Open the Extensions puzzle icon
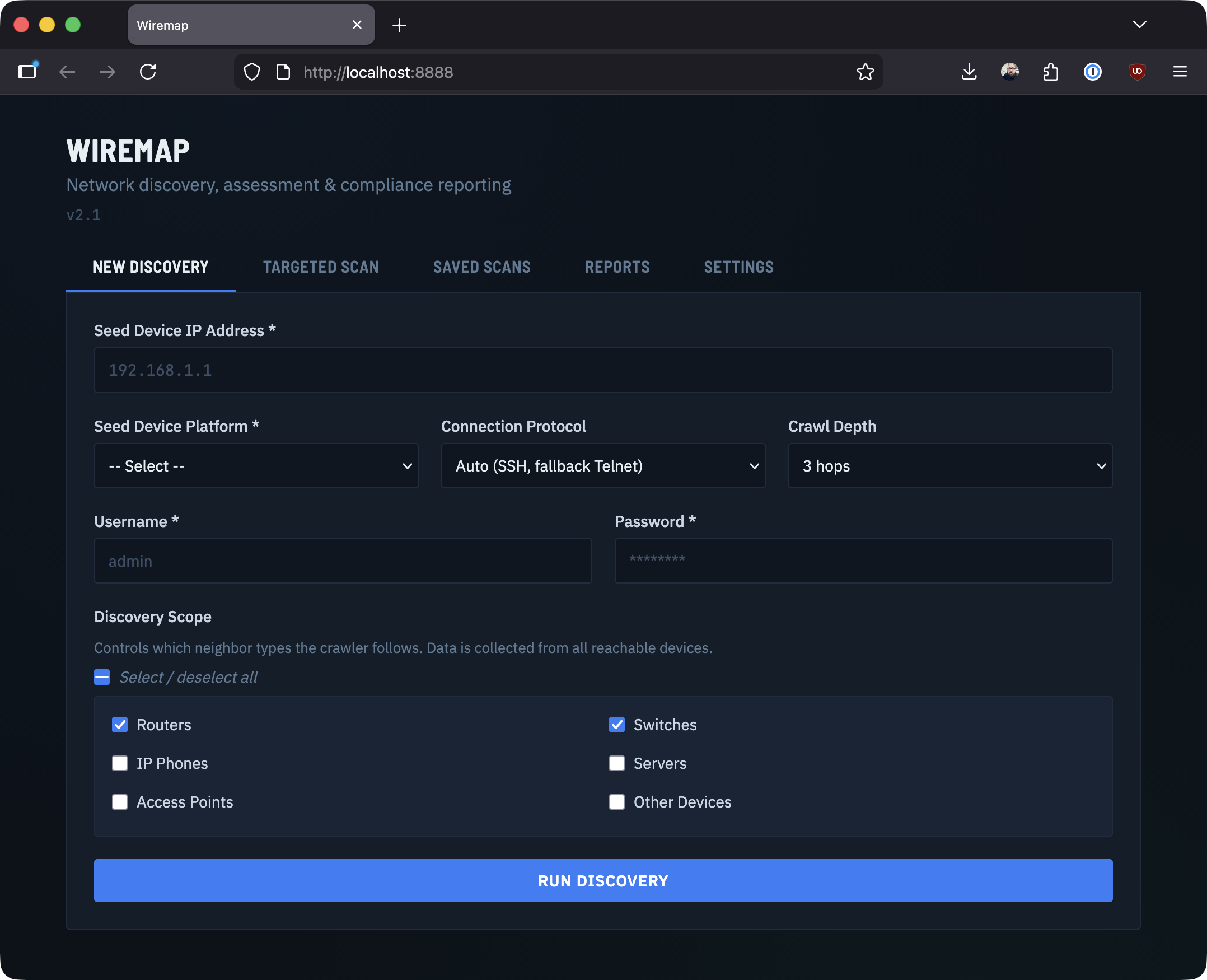This screenshot has height=980, width=1207. point(1051,72)
